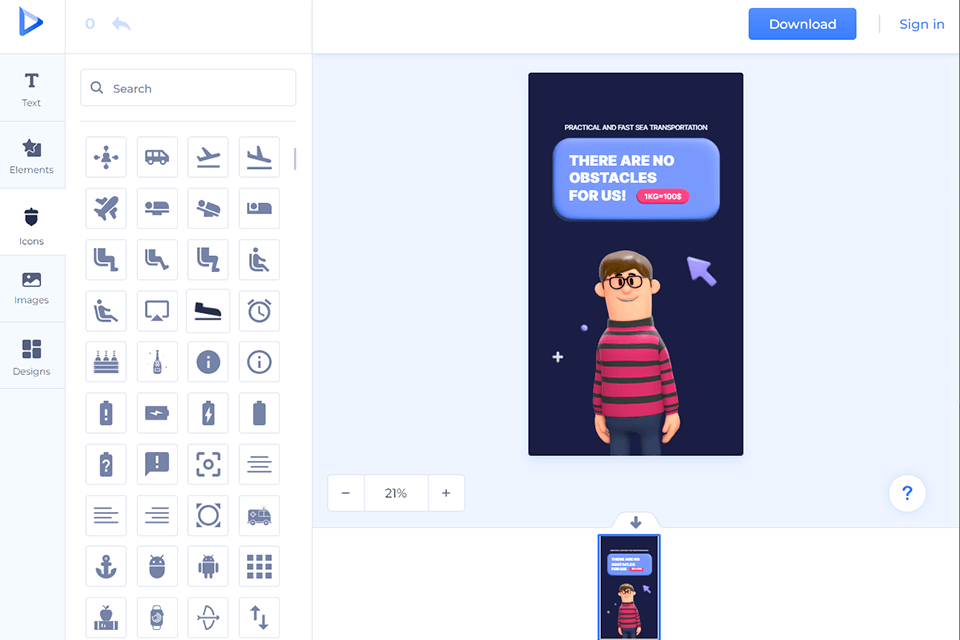Screen dimensions: 960x640
Task: Insert the speech bubble exclamation icon
Action: pos(157,464)
